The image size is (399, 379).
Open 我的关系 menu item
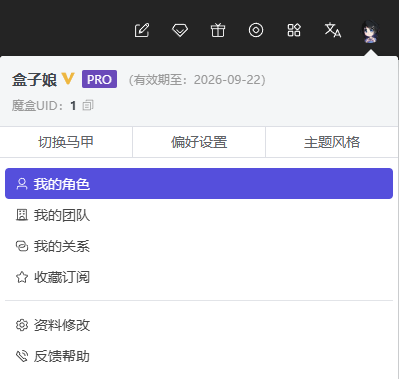pyautogui.click(x=199, y=246)
